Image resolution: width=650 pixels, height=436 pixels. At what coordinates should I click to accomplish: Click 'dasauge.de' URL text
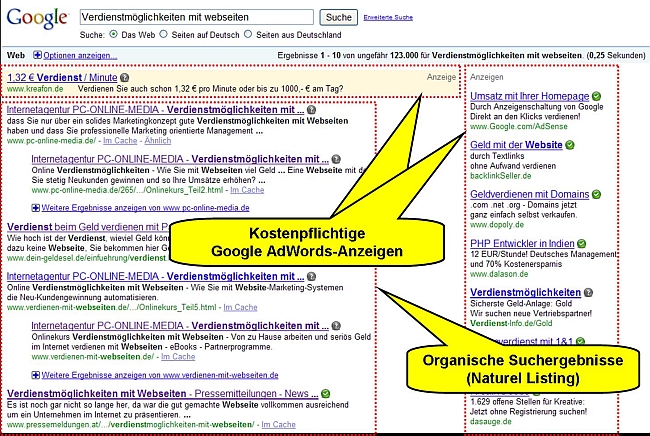tap(491, 421)
